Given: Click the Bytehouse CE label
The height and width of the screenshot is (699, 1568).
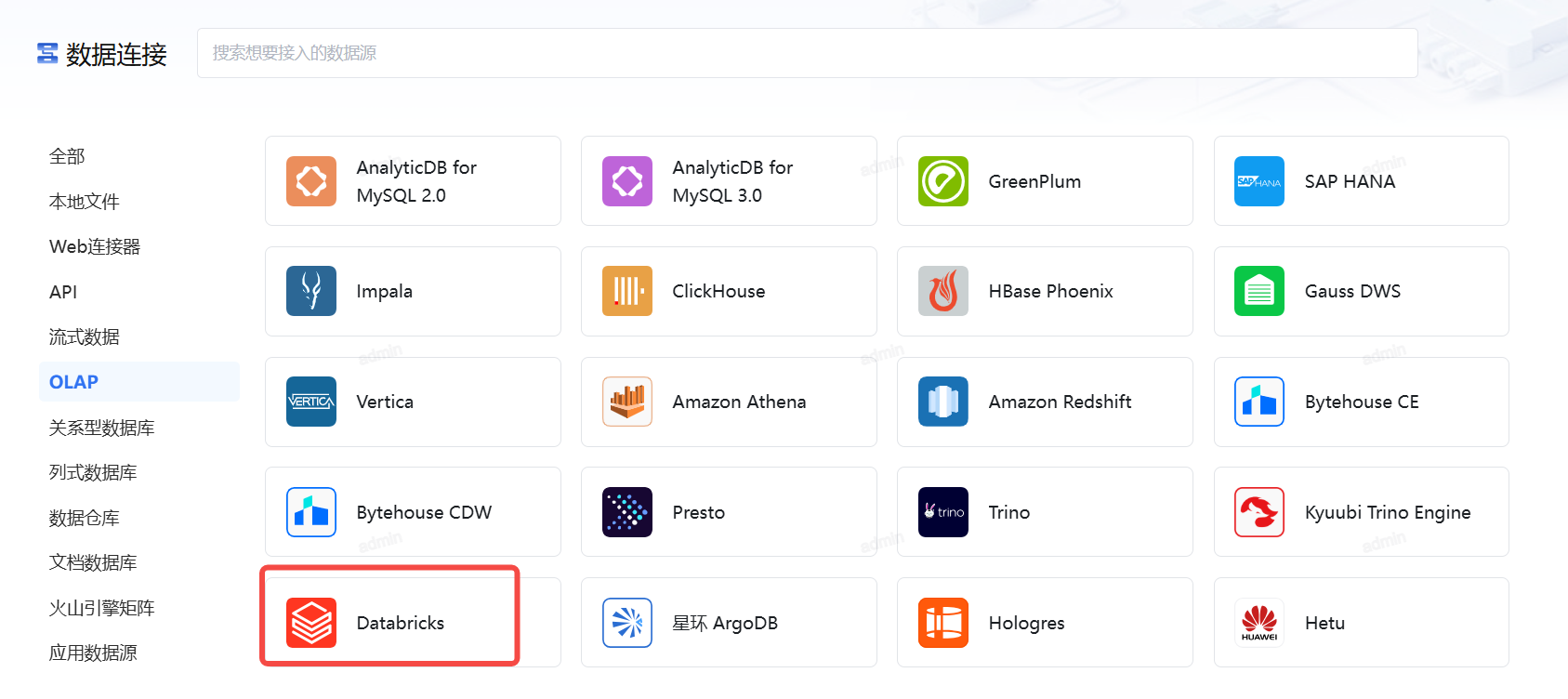Looking at the screenshot, I should [1362, 402].
